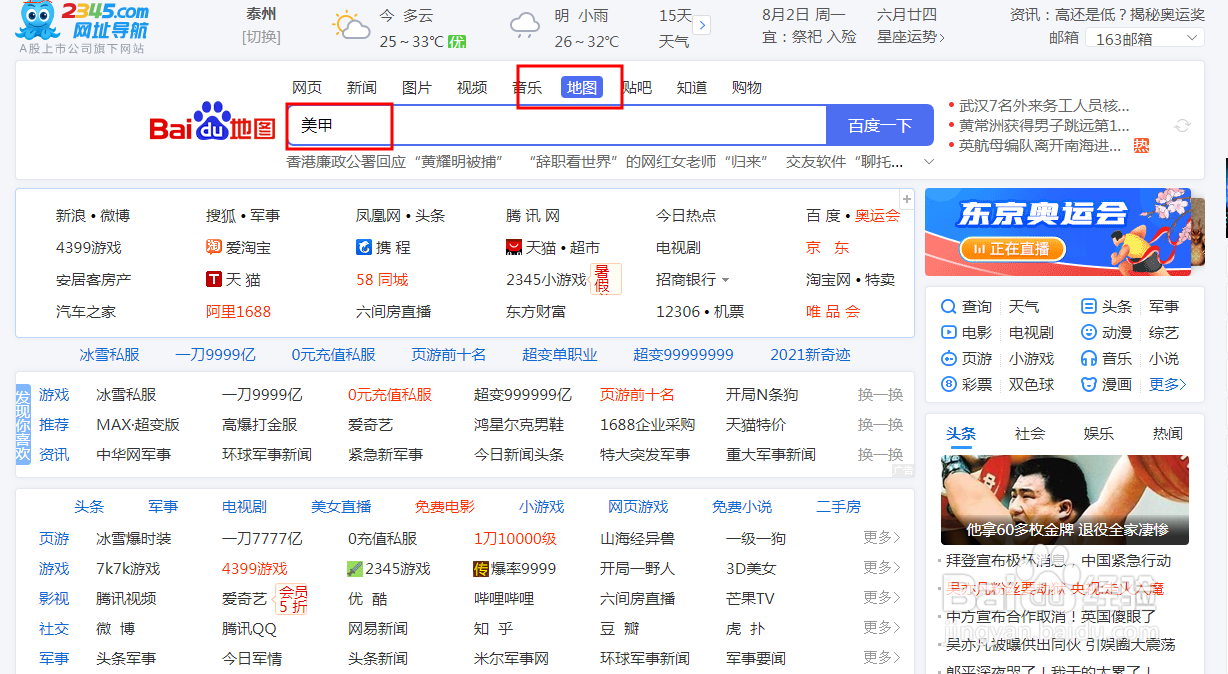Open headline 武汉7名外来务工人员核
The image size is (1228, 674).
[x=1044, y=105]
